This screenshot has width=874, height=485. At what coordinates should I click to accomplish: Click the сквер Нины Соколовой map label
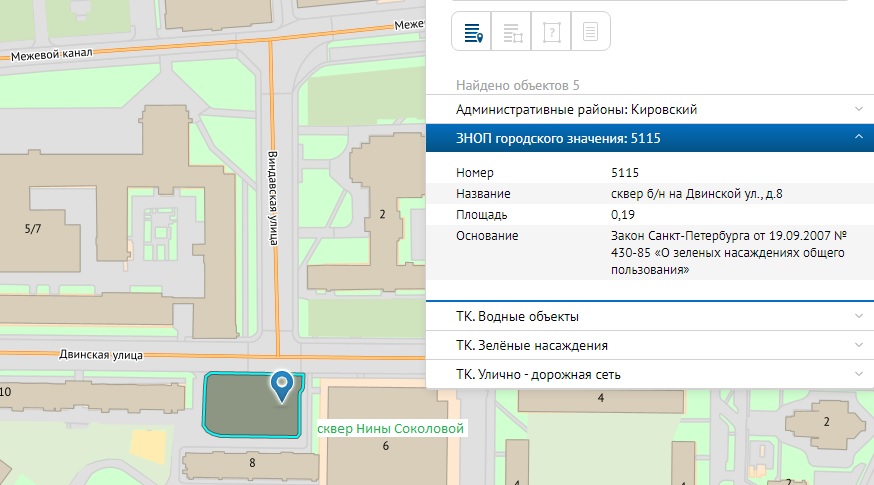click(x=391, y=429)
